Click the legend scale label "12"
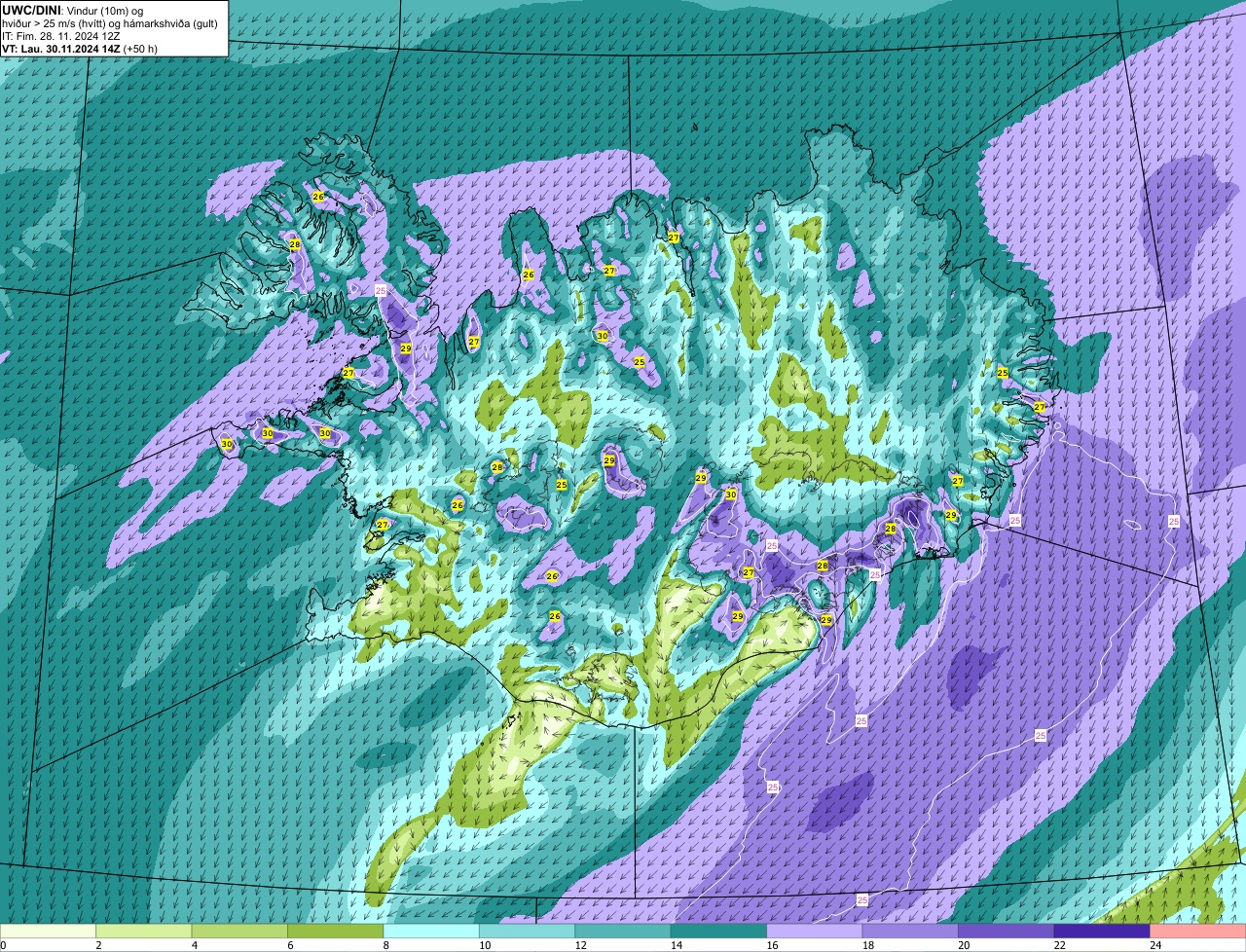 click(x=579, y=945)
